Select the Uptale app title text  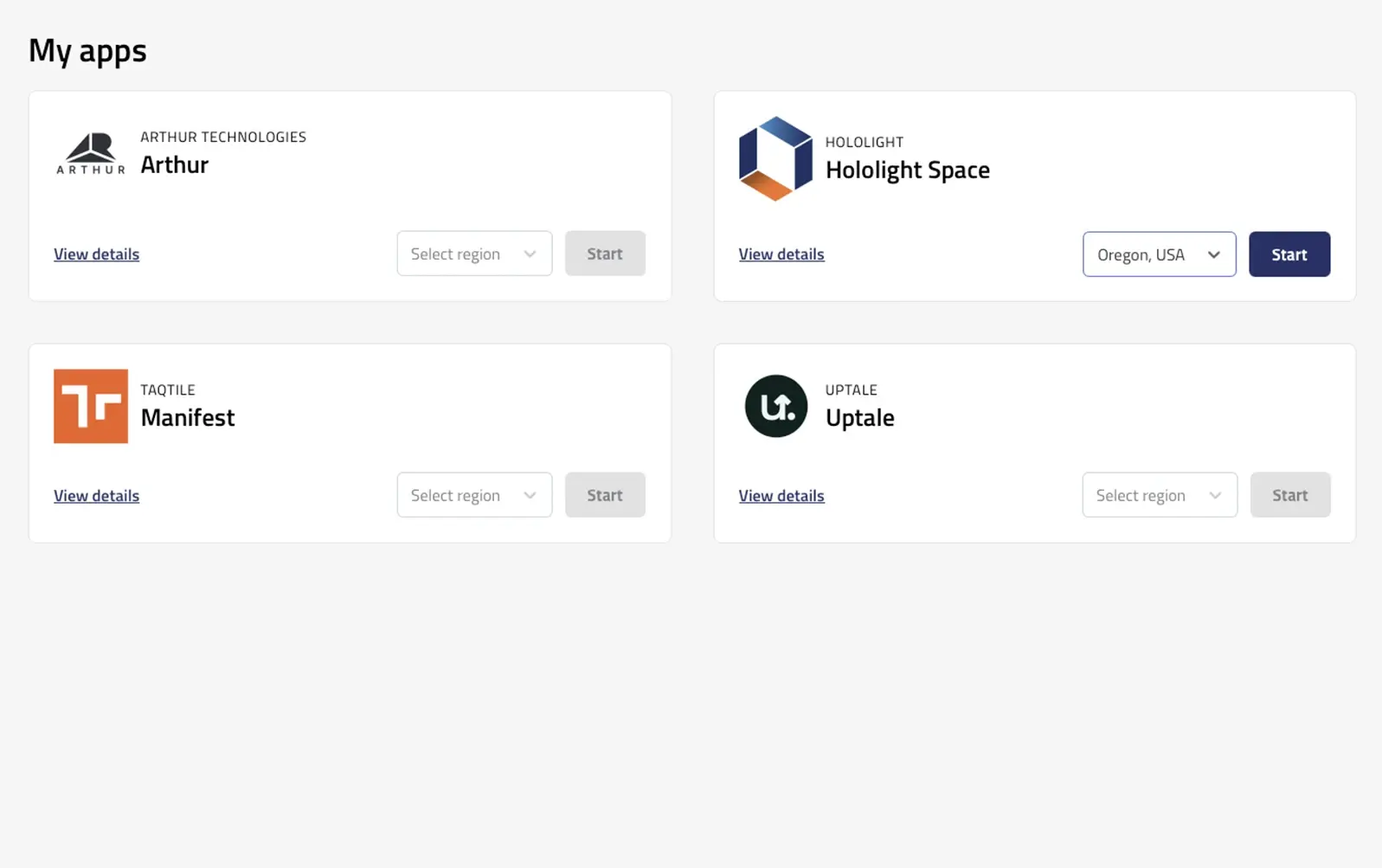859,417
